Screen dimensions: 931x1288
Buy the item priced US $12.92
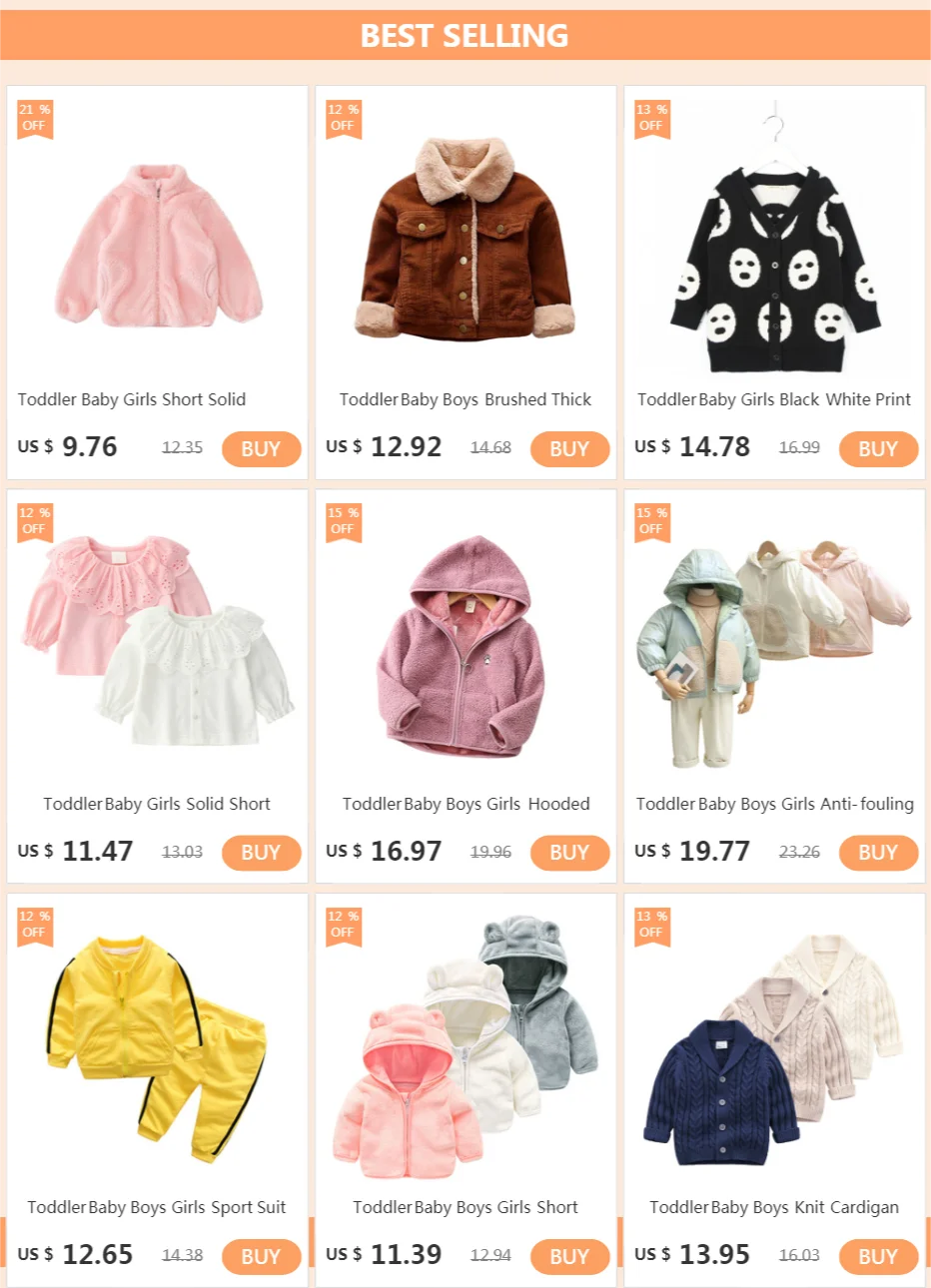click(x=569, y=449)
